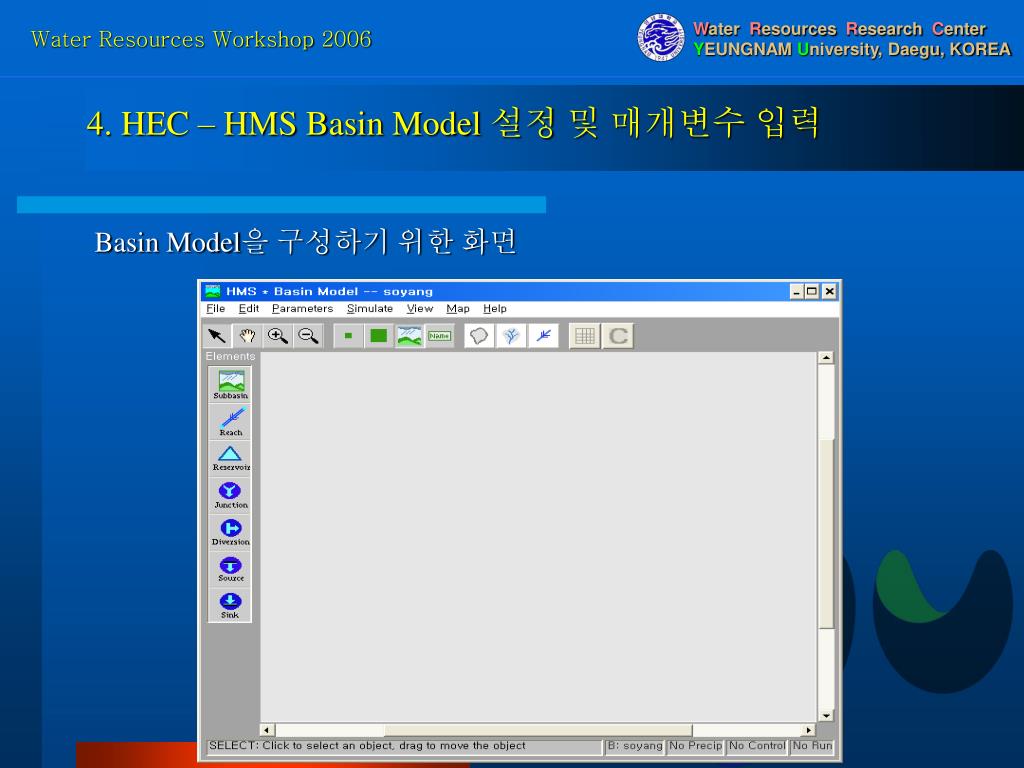Open the grid table toolbar button

click(x=584, y=336)
